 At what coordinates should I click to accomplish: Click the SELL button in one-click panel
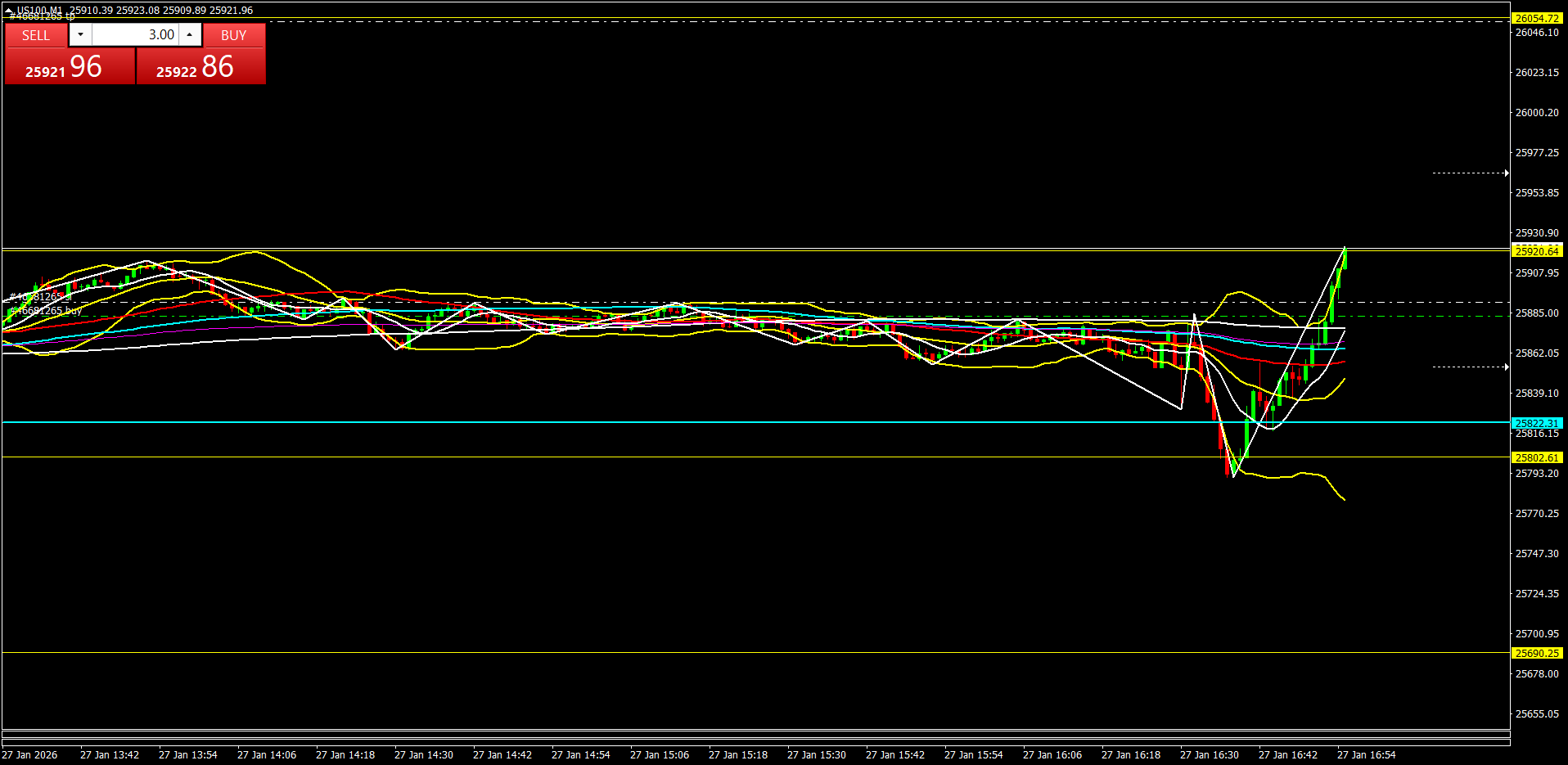point(36,35)
